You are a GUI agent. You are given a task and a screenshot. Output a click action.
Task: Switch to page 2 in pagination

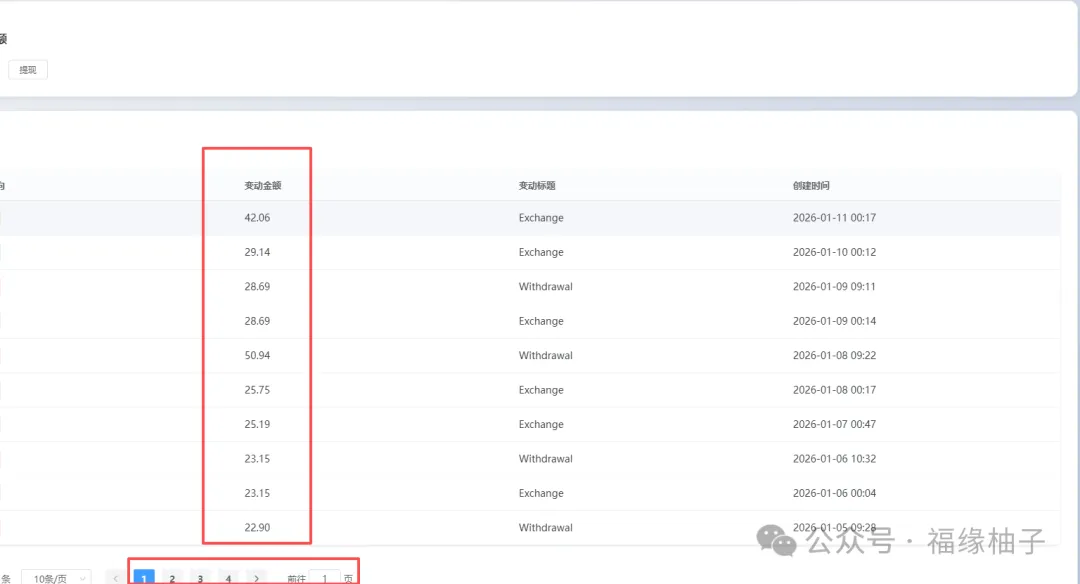[172, 578]
